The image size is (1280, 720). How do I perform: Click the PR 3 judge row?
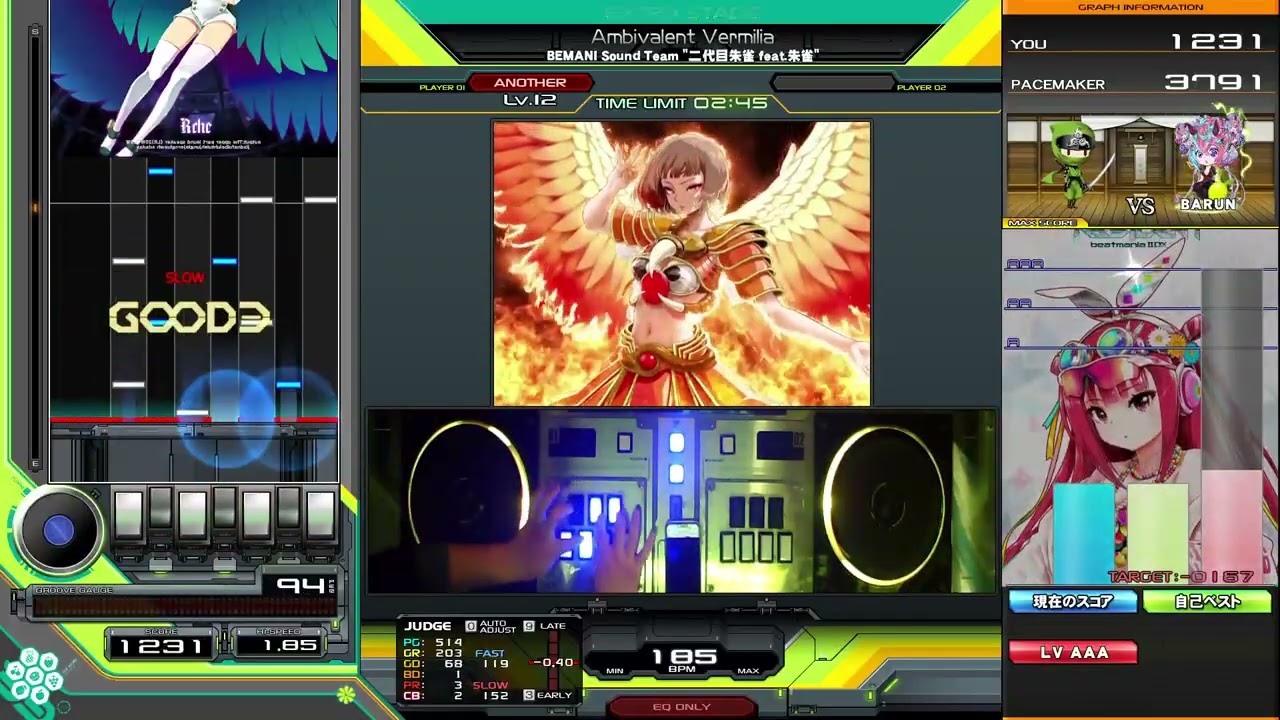click(433, 685)
